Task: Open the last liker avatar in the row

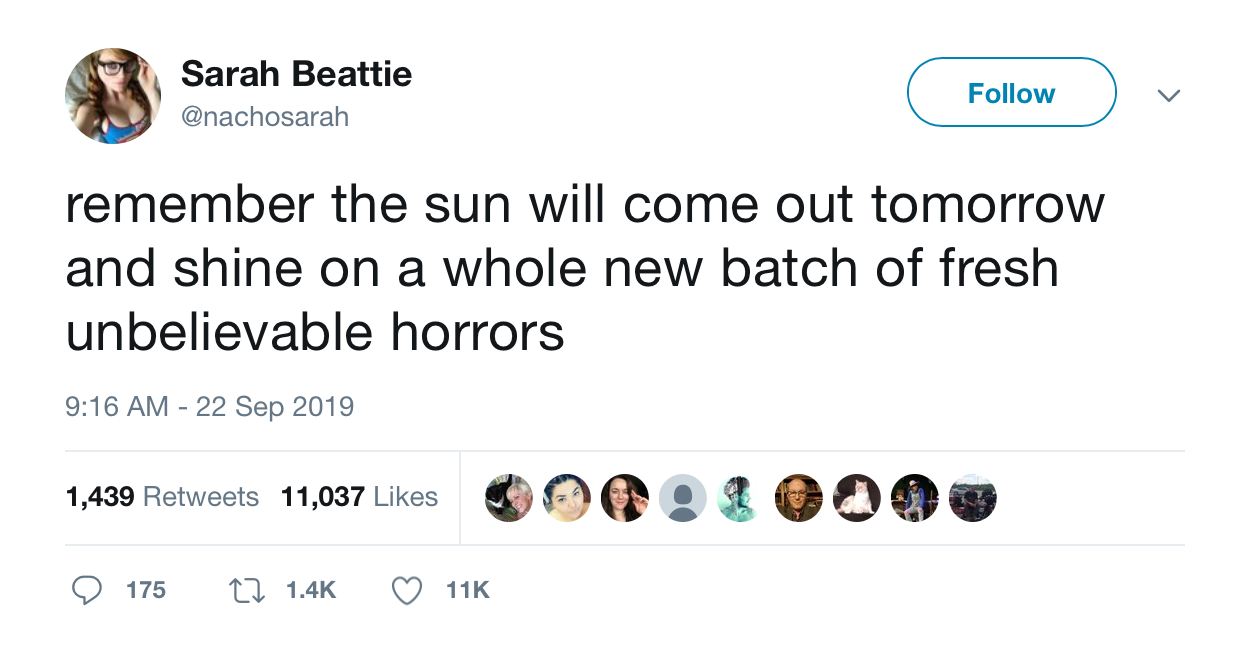Action: pos(973,498)
